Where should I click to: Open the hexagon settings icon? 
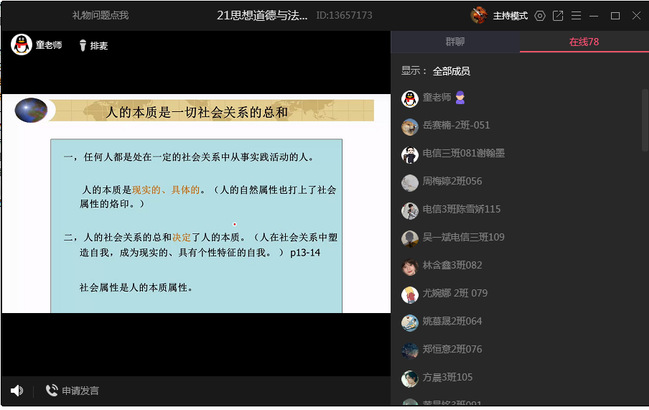pyautogui.click(x=540, y=15)
